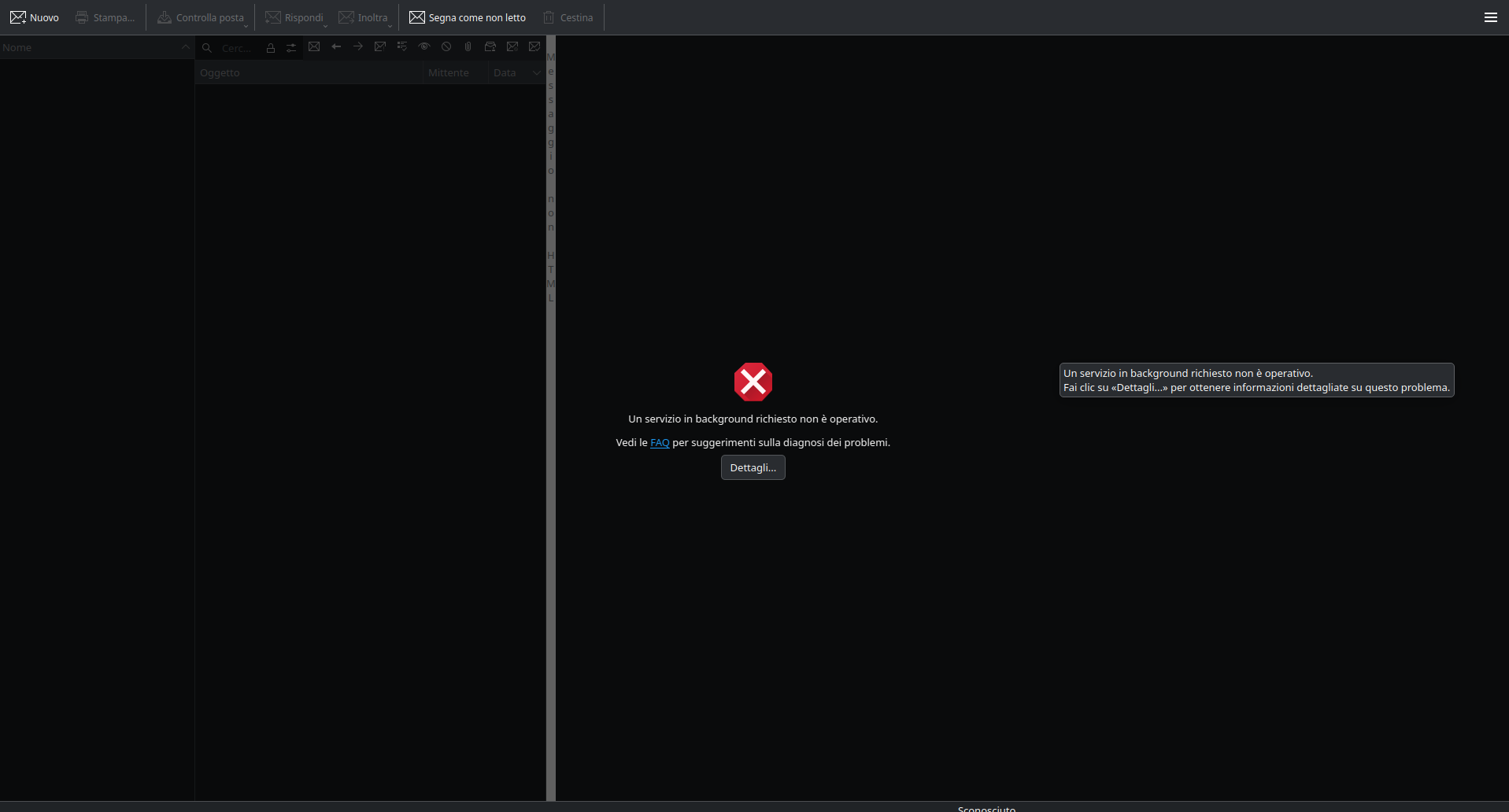Screen dimensions: 1509x812
Task: Open the hamburger menu
Action: pyautogui.click(x=1490, y=17)
